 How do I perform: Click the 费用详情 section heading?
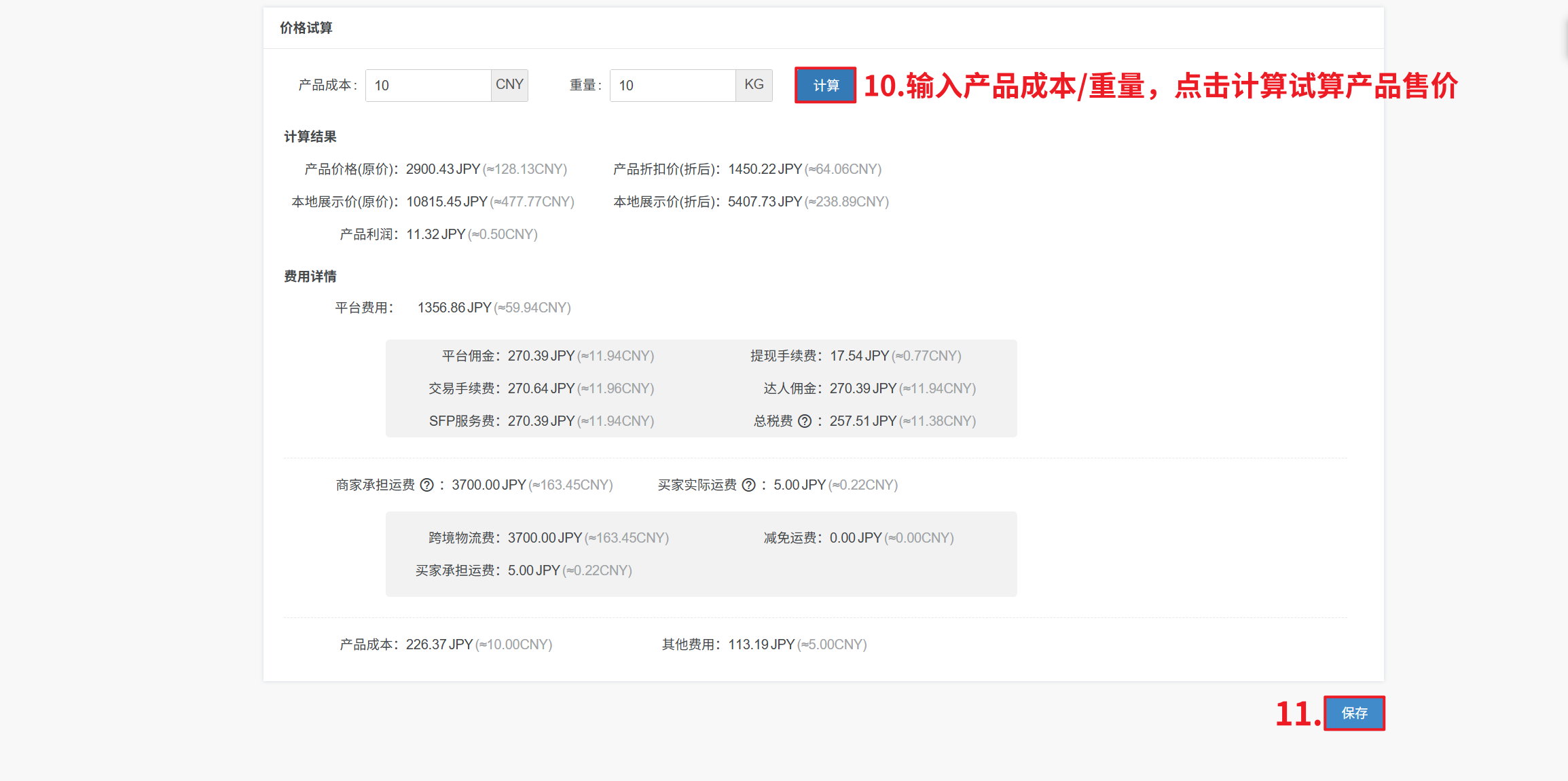[x=310, y=276]
